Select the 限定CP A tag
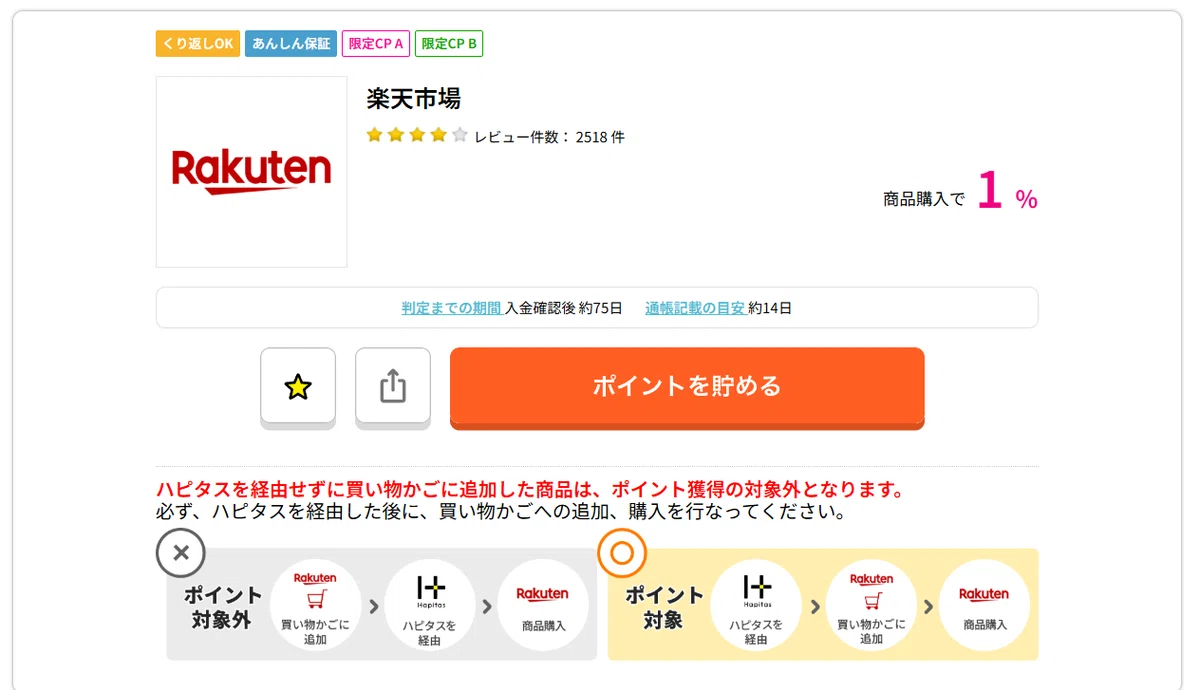Screen dimensions: 1200x690 tap(376, 44)
